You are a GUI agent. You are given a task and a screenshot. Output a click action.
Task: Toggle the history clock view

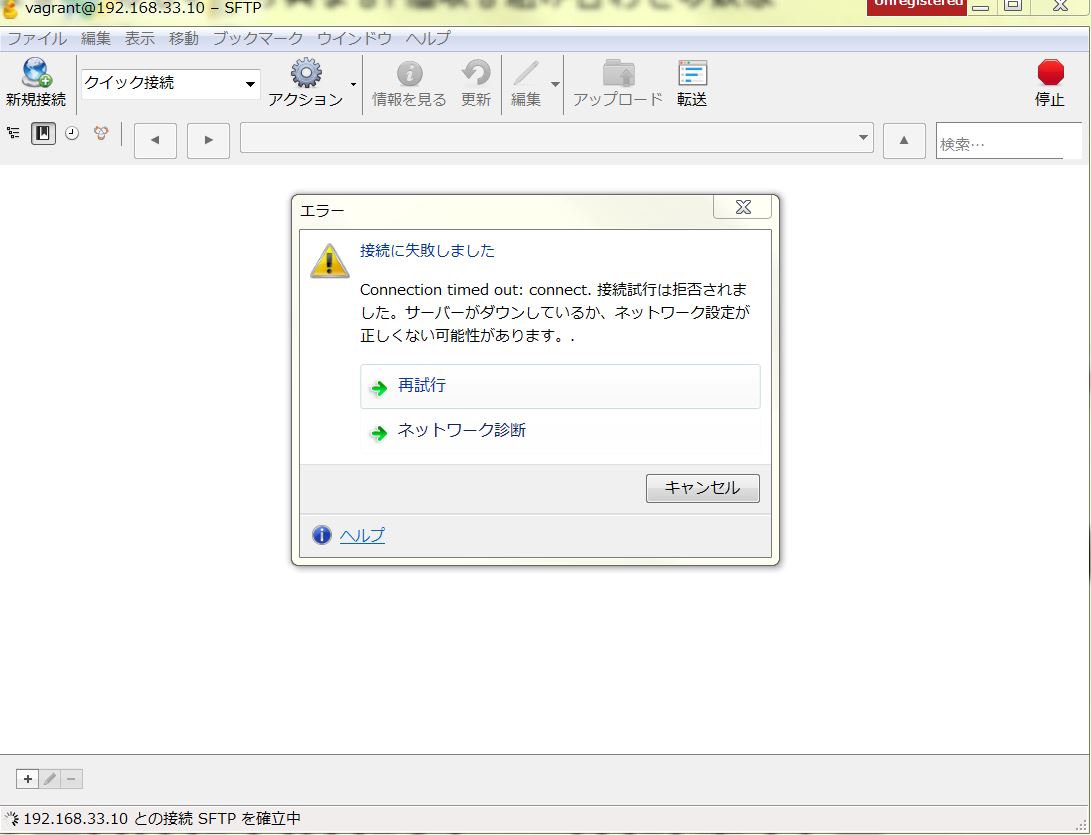pos(72,133)
